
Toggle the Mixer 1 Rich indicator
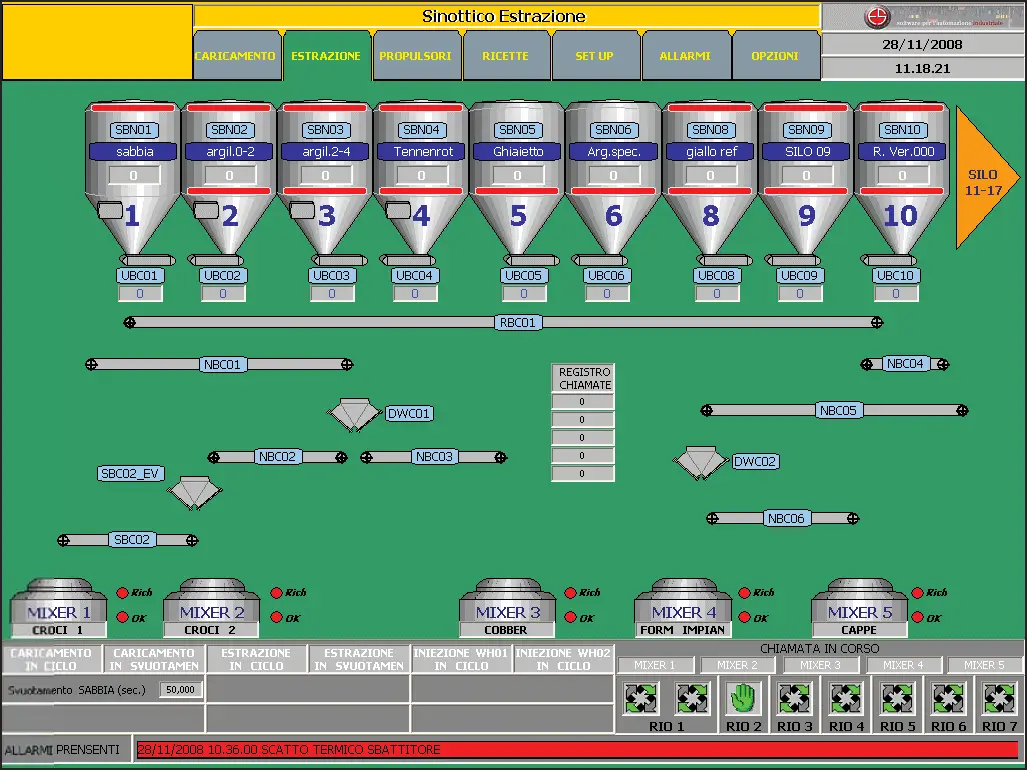[123, 592]
